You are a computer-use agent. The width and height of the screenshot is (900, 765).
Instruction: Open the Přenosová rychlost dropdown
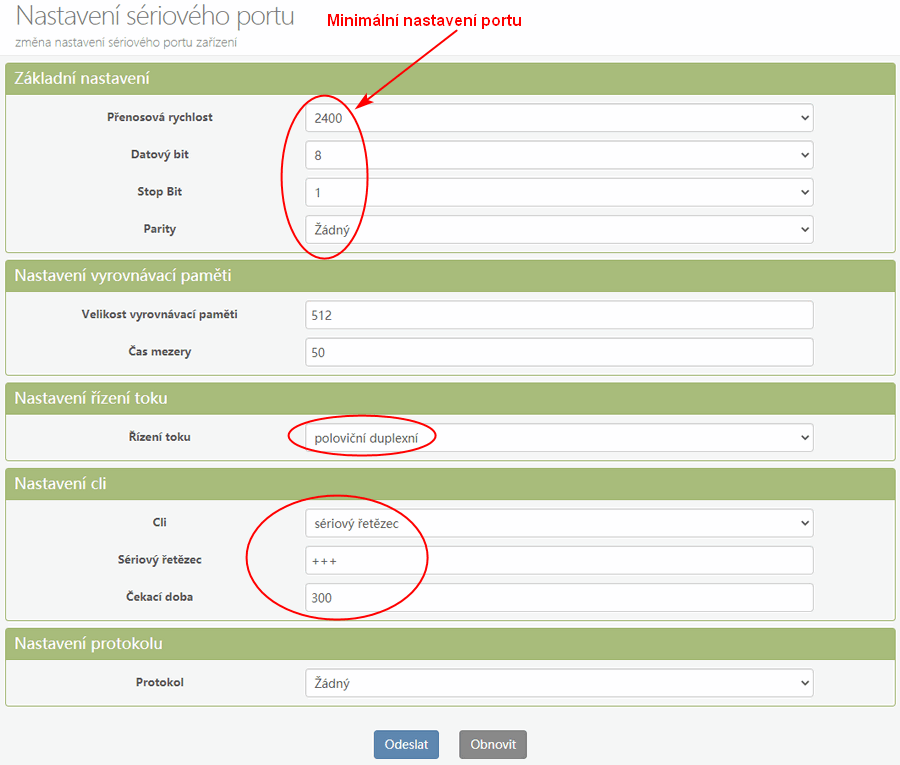tap(559, 118)
